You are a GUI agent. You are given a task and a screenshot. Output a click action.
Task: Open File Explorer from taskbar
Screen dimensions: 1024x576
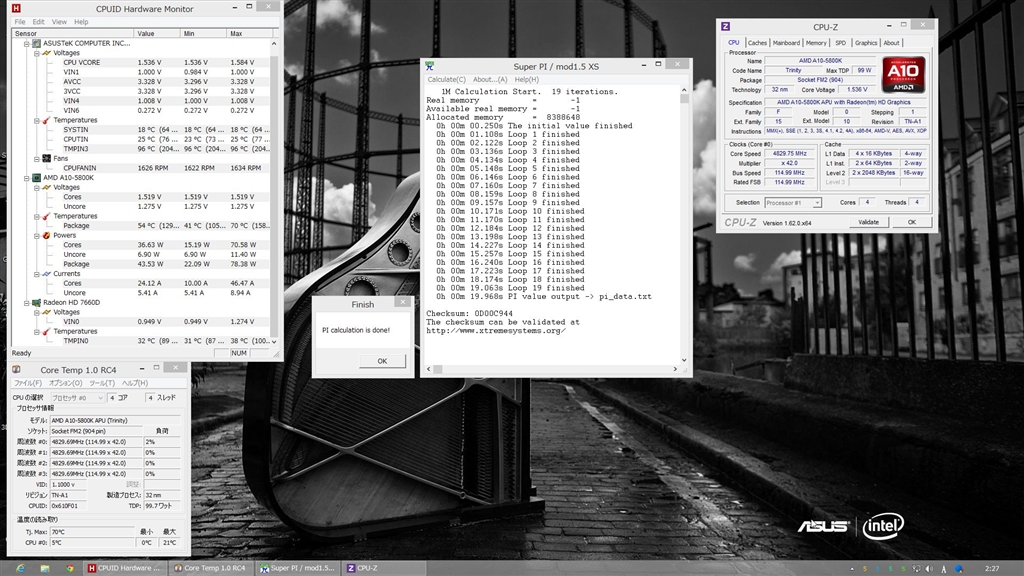[45, 568]
